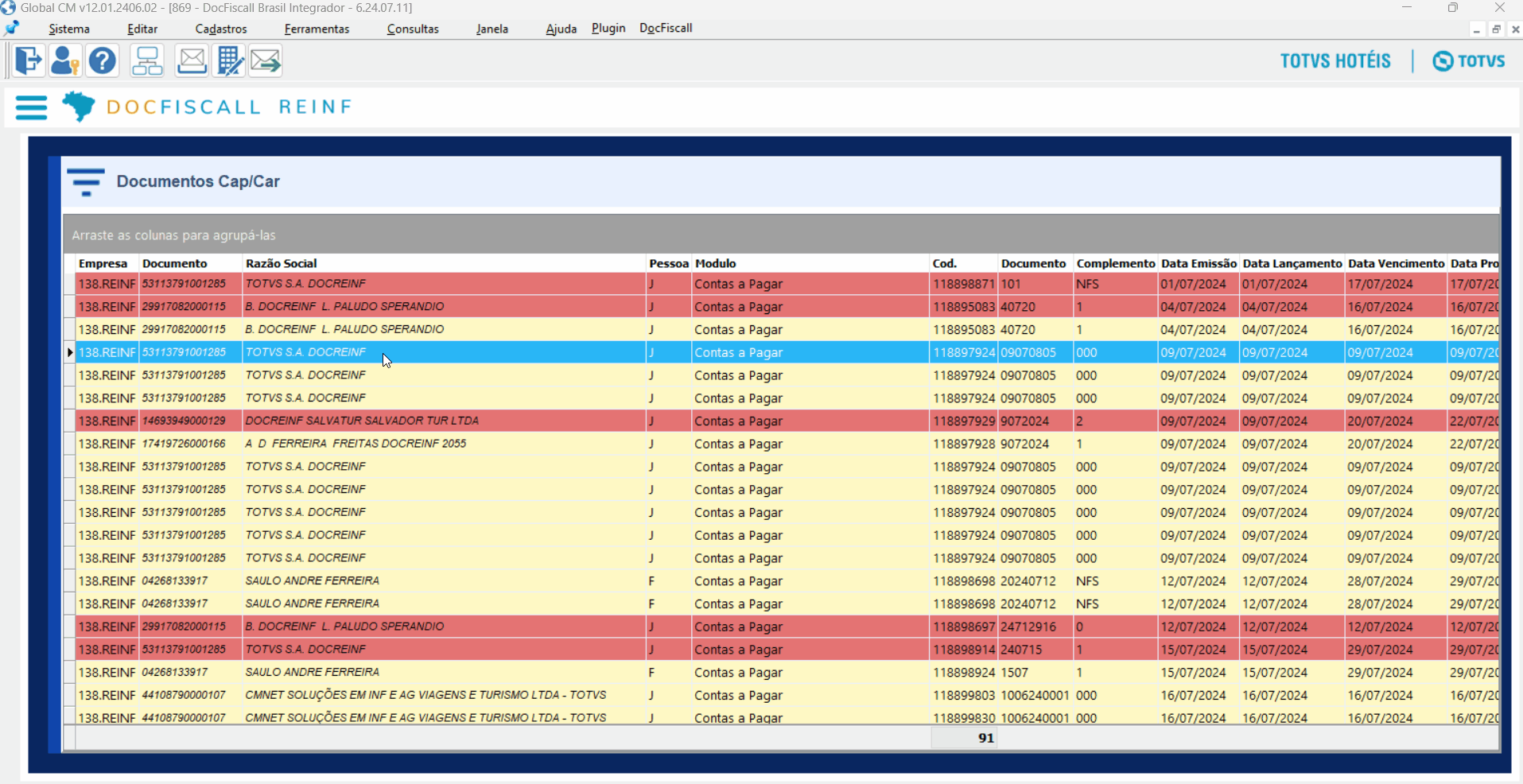Click the code 118899803 cell
Screen dimensions: 1523x784
point(964,696)
